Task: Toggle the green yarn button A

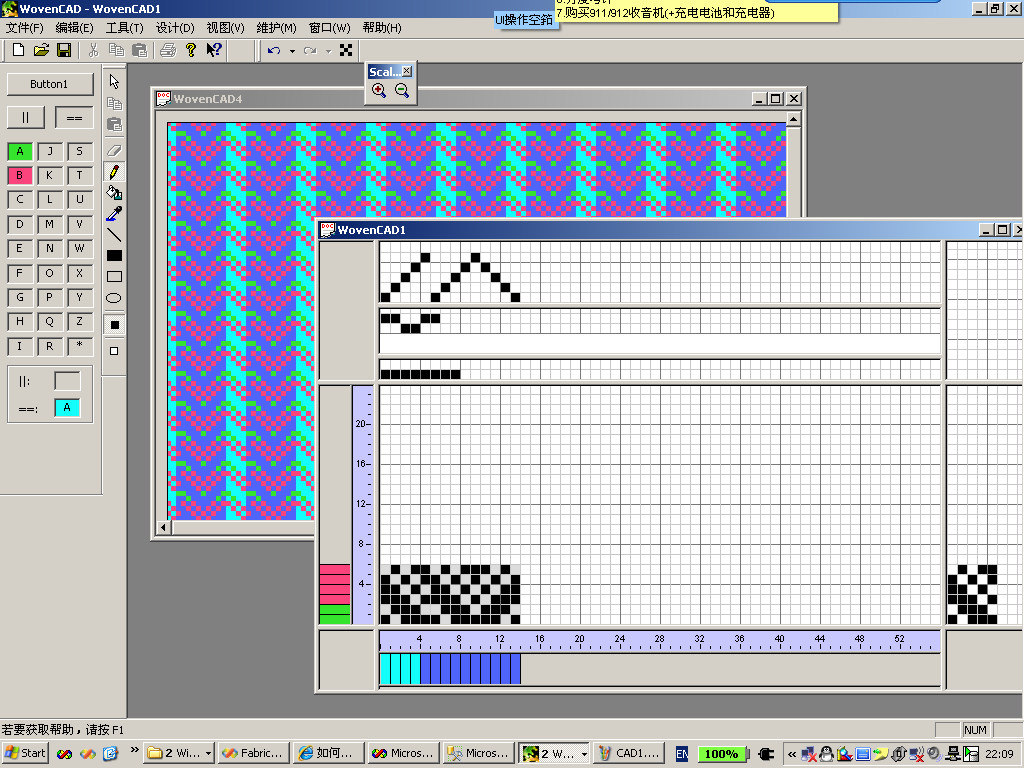Action: [x=20, y=151]
